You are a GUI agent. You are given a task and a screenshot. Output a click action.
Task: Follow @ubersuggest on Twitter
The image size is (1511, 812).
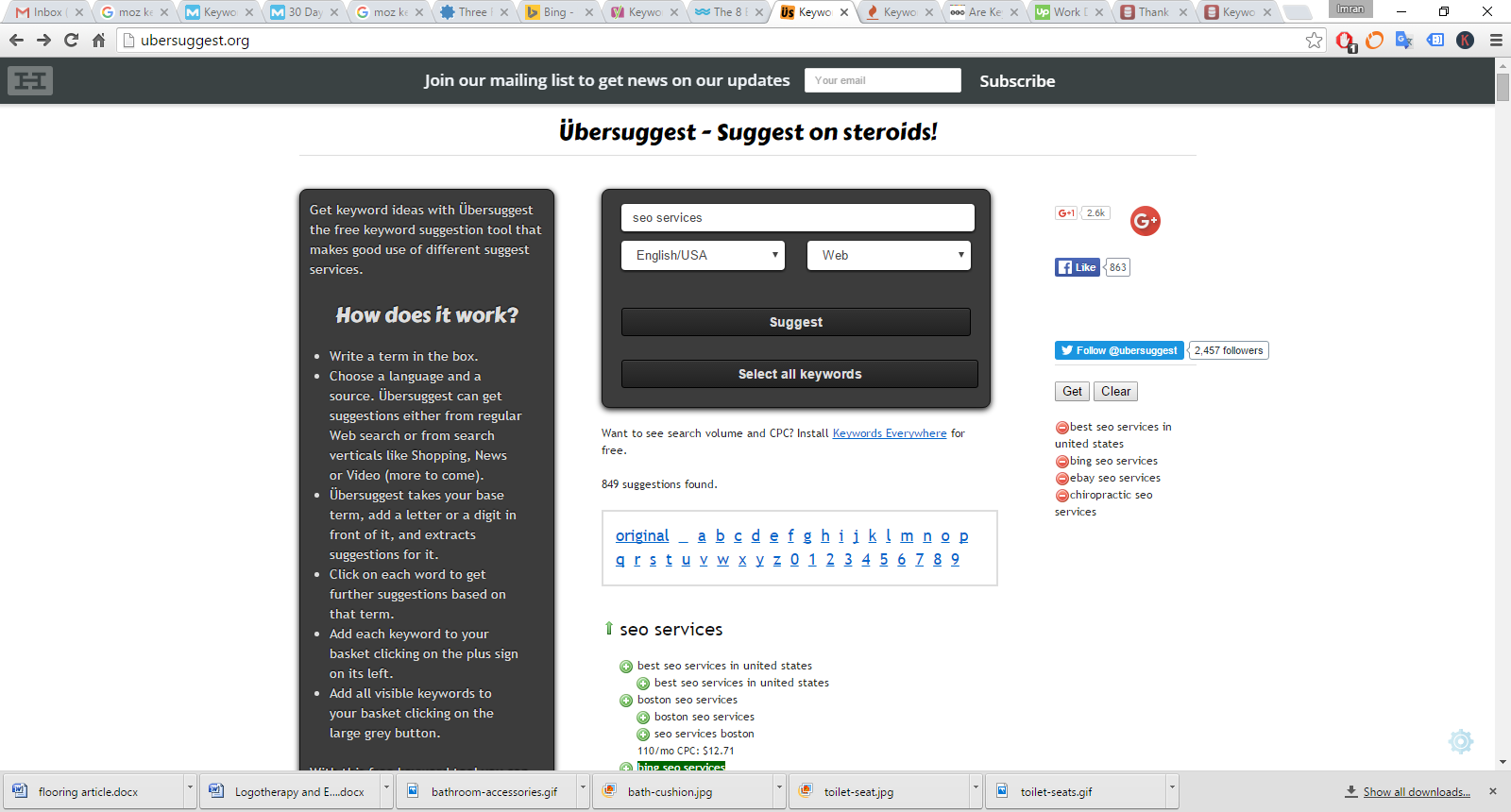[x=1119, y=350]
